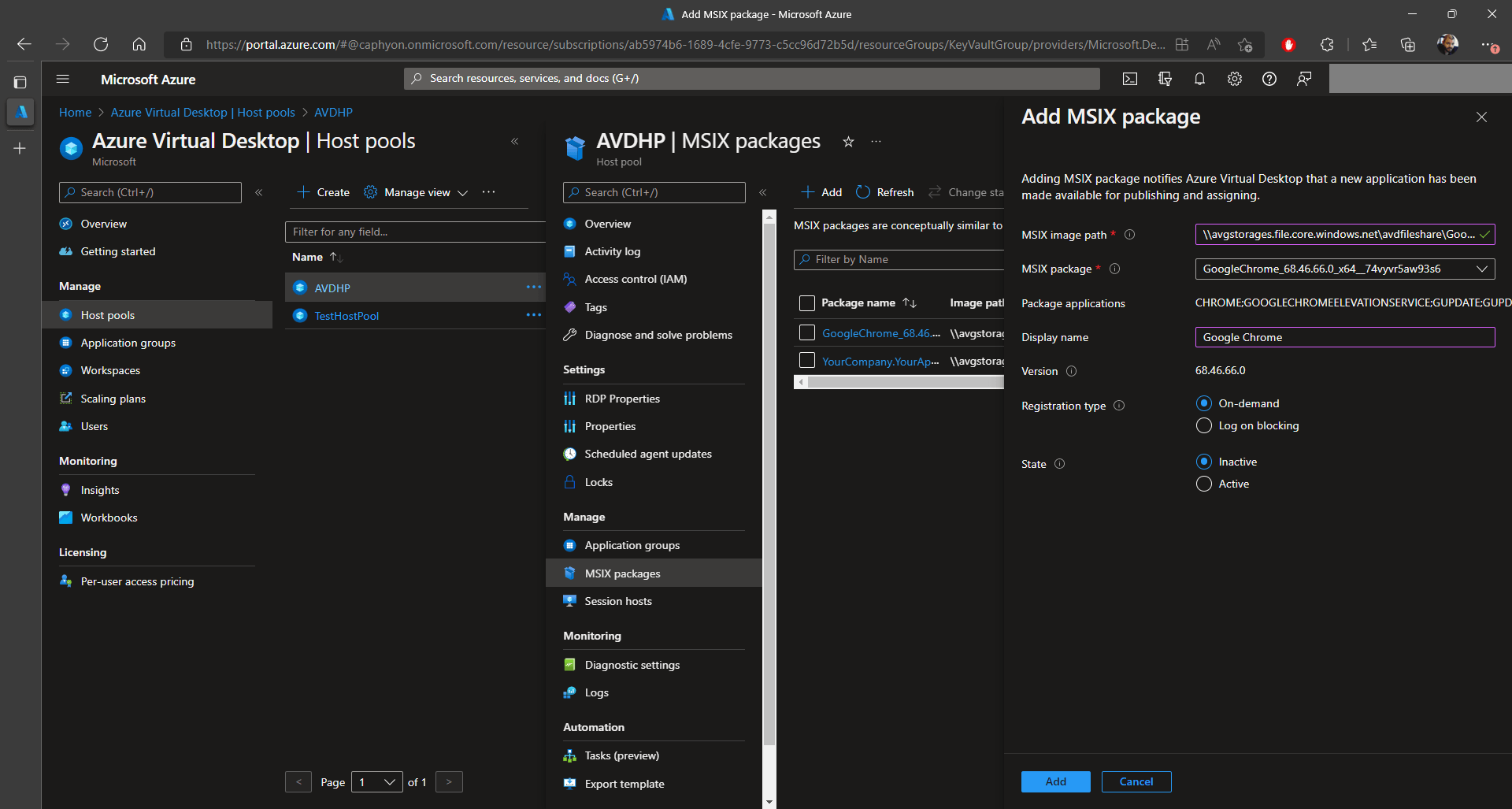Open the TestHostPool link

coord(346,316)
